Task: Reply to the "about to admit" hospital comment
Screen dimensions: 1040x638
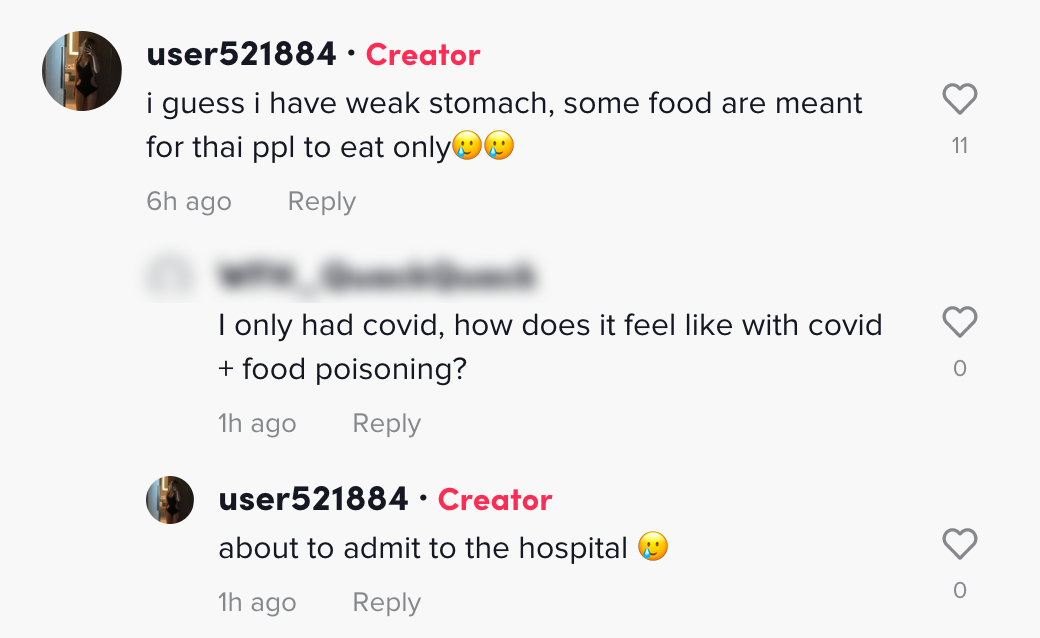Action: pos(386,602)
